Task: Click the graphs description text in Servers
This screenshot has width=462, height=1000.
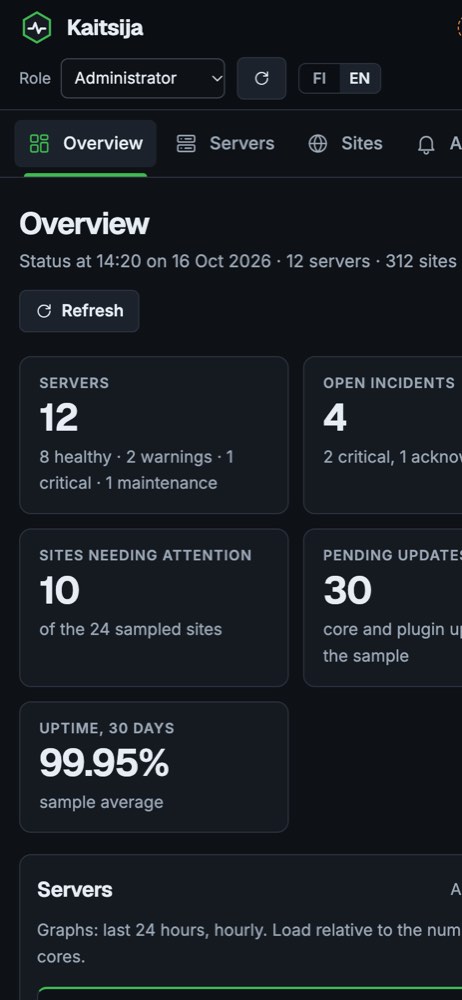Action: coord(250,944)
